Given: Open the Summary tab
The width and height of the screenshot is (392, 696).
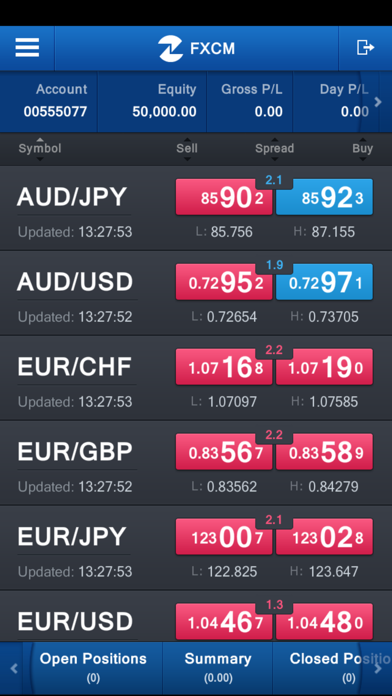Looking at the screenshot, I should pyautogui.click(x=218, y=668).
